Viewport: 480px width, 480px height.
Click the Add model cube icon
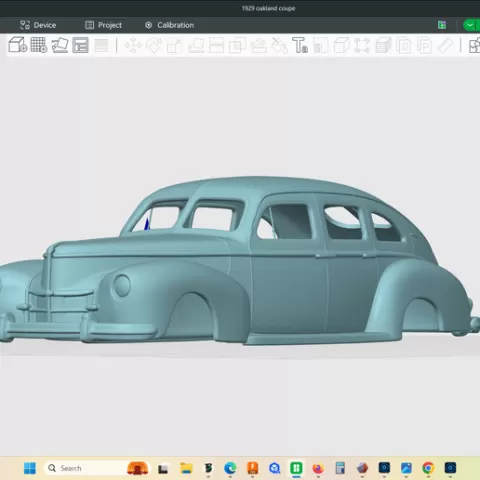coord(18,45)
